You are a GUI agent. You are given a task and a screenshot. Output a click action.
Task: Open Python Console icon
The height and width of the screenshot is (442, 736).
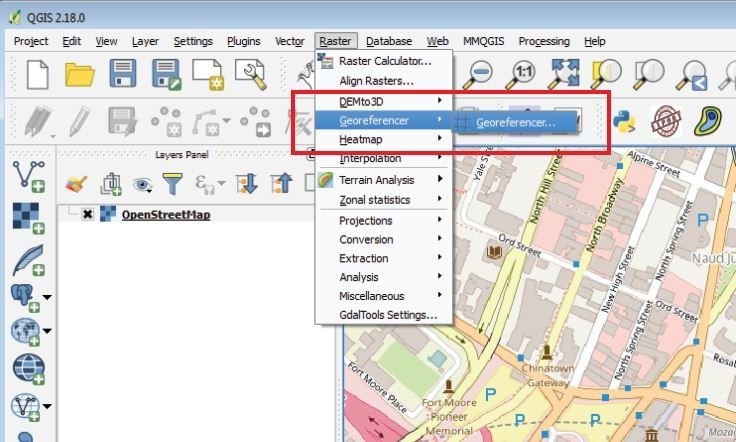[624, 122]
